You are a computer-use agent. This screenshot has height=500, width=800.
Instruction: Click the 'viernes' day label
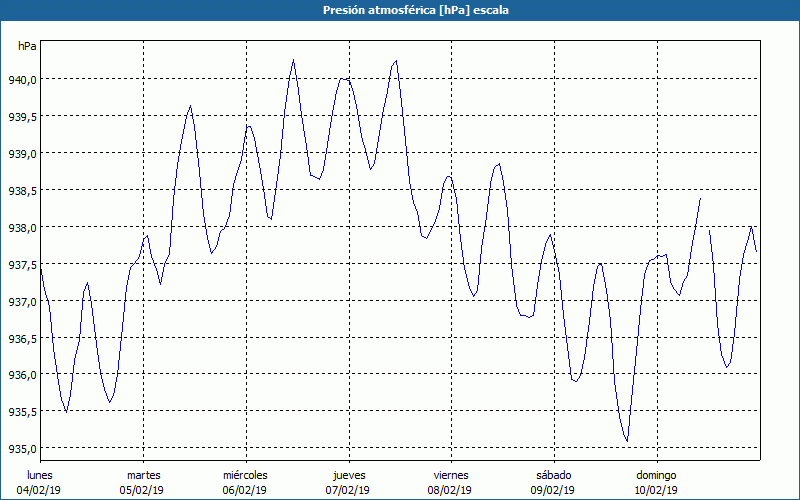(x=451, y=475)
